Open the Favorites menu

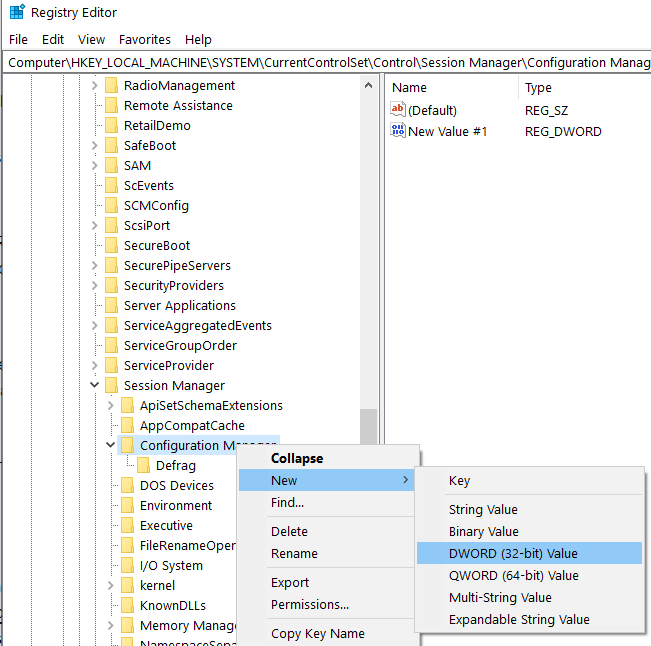[x=144, y=39]
